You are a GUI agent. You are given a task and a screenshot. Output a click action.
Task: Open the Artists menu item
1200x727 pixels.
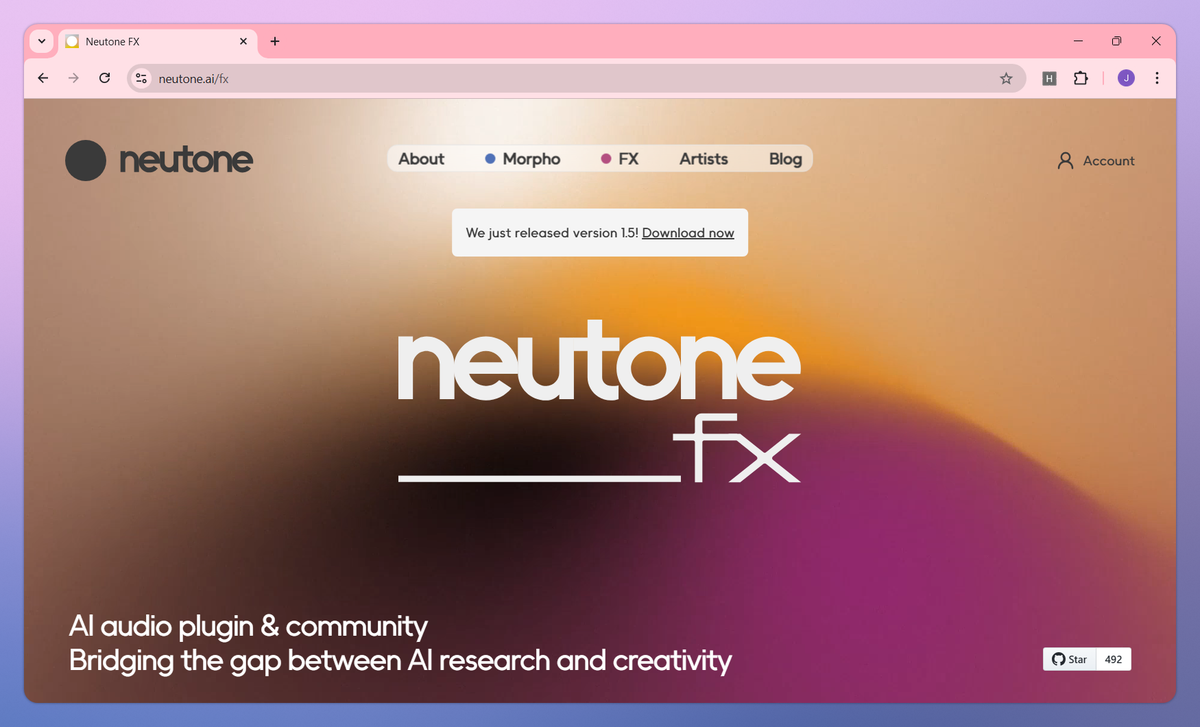(x=704, y=159)
